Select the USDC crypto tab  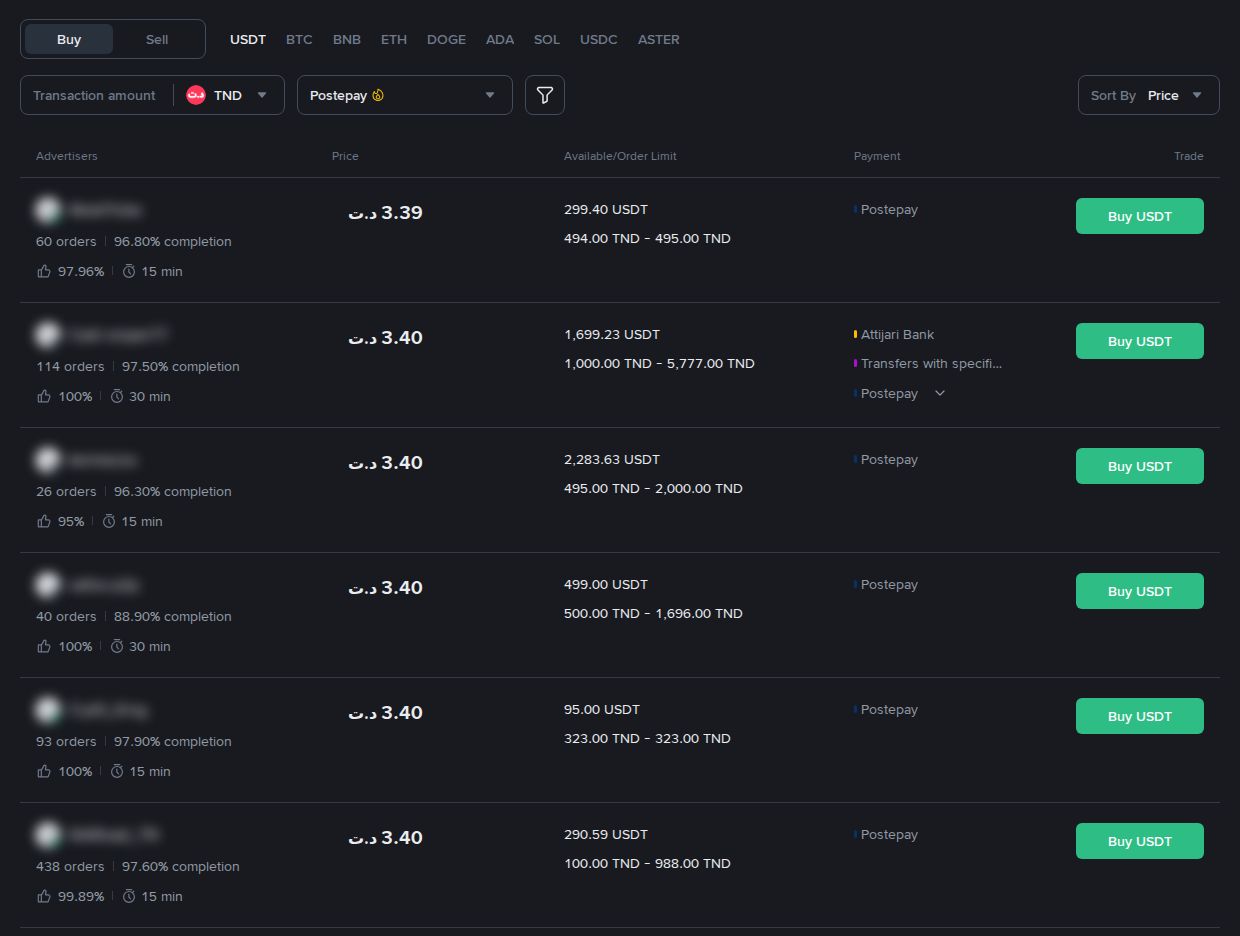click(599, 39)
